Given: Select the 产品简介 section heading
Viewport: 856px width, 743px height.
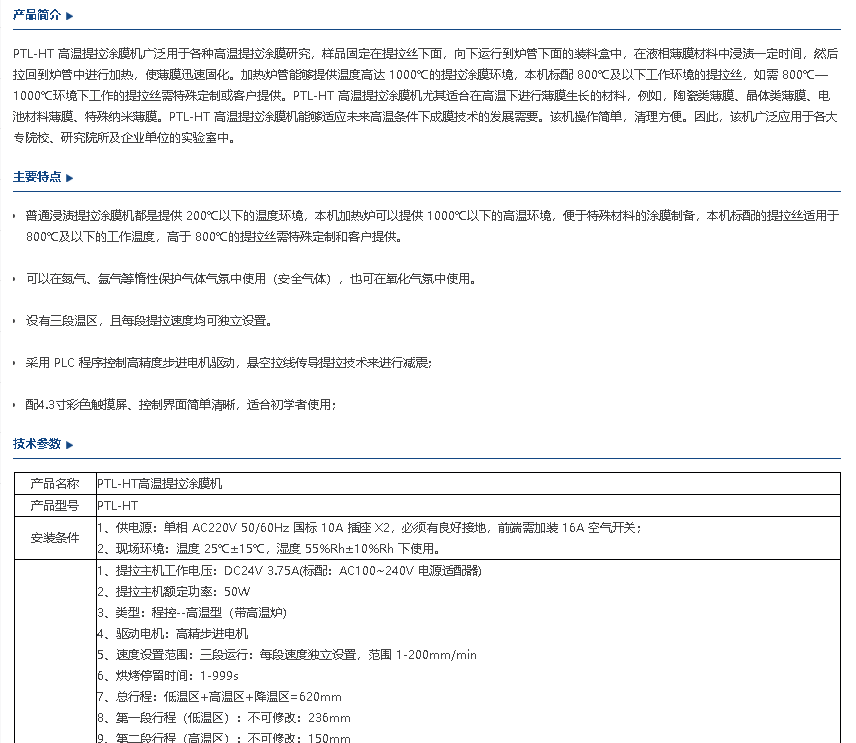Looking at the screenshot, I should pyautogui.click(x=37, y=16).
